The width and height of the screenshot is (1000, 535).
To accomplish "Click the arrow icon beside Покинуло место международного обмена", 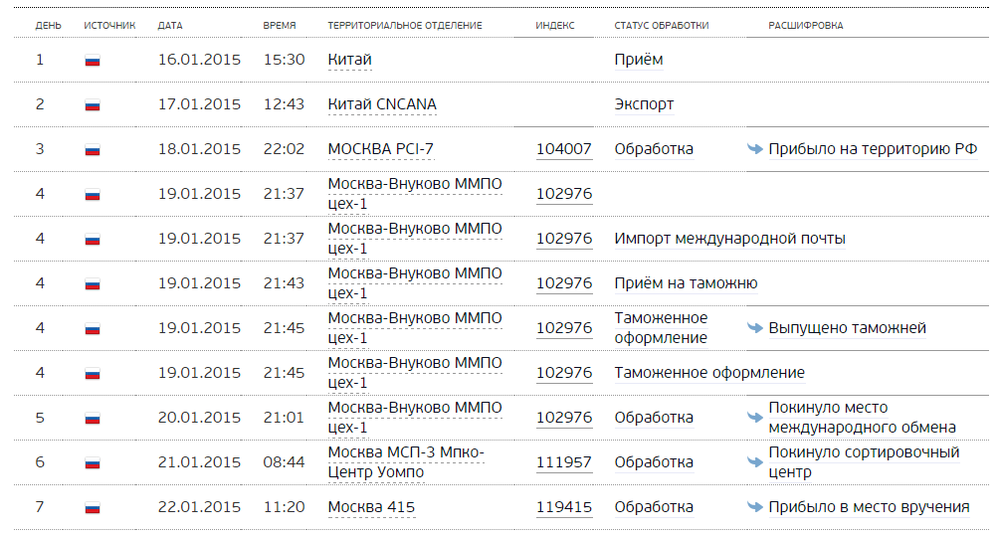I will click(x=755, y=418).
